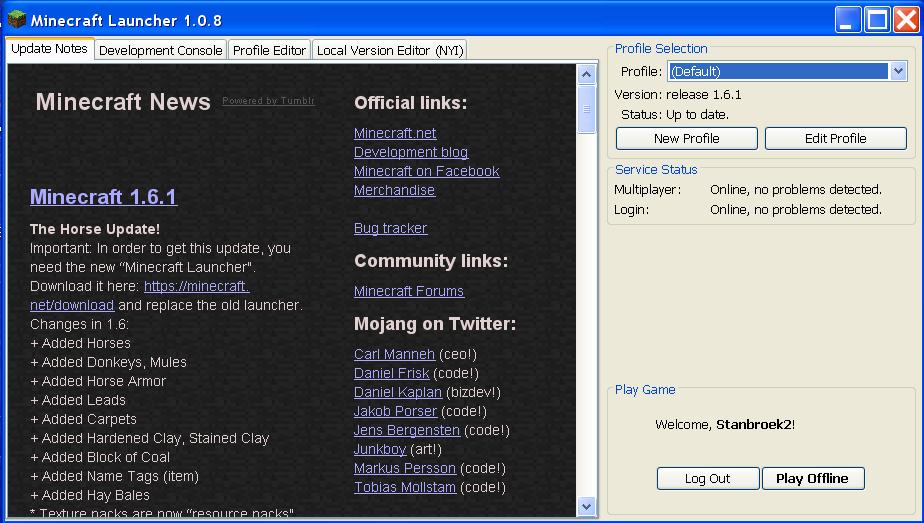Screen dimensions: 924x523
Task: Visit the Minecraft Forums link
Action: pos(408,291)
